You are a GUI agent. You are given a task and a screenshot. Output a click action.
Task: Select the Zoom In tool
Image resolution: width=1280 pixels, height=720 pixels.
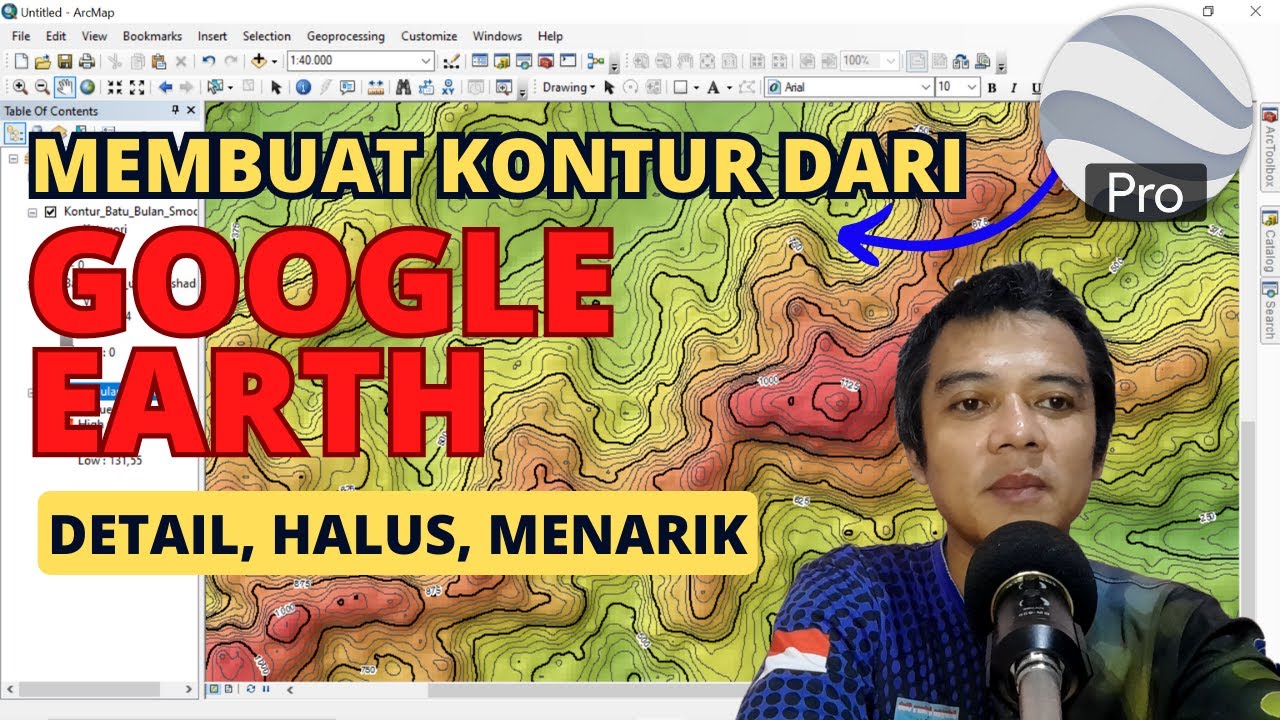click(20, 87)
